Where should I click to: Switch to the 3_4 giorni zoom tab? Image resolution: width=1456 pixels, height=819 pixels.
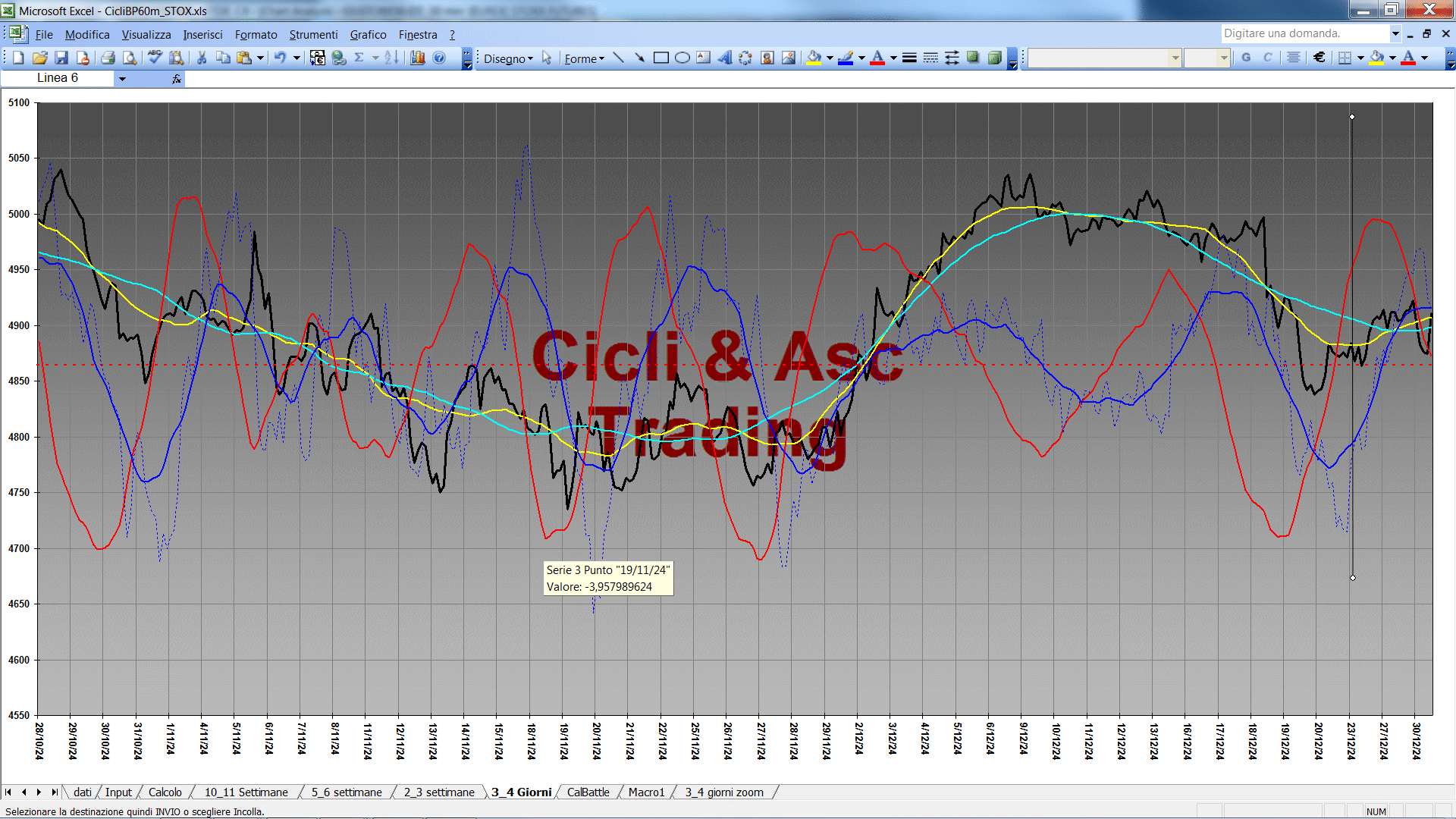(724, 792)
